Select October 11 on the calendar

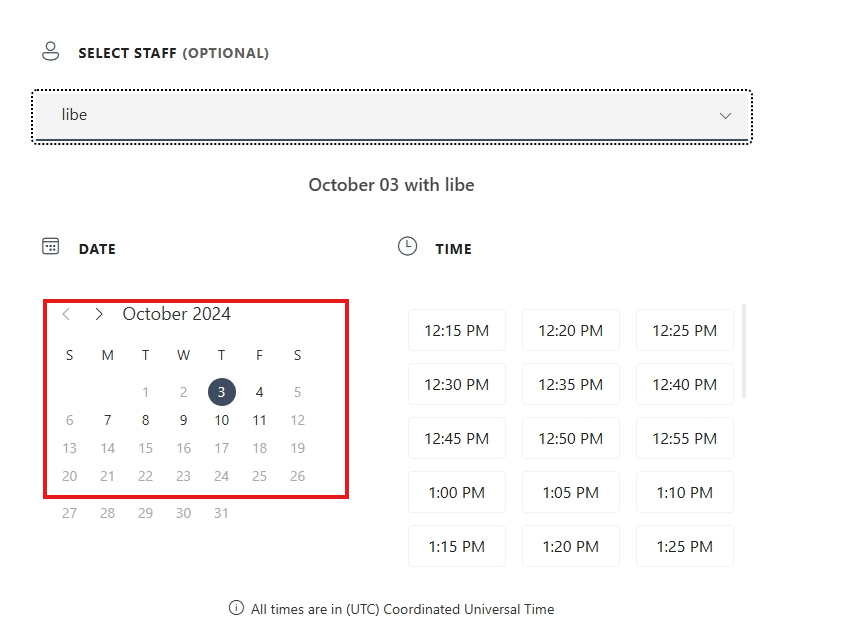tap(259, 420)
